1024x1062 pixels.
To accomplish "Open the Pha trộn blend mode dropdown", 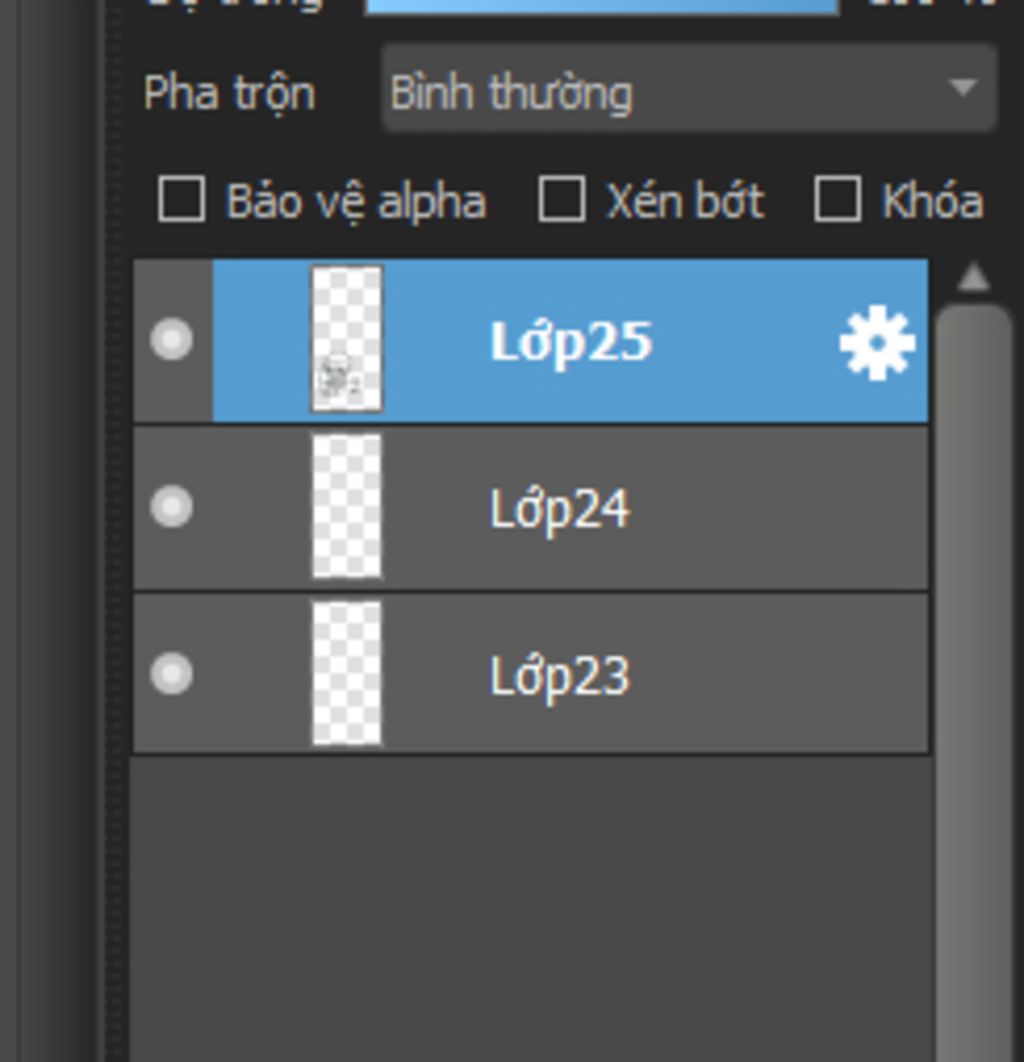I will click(688, 89).
